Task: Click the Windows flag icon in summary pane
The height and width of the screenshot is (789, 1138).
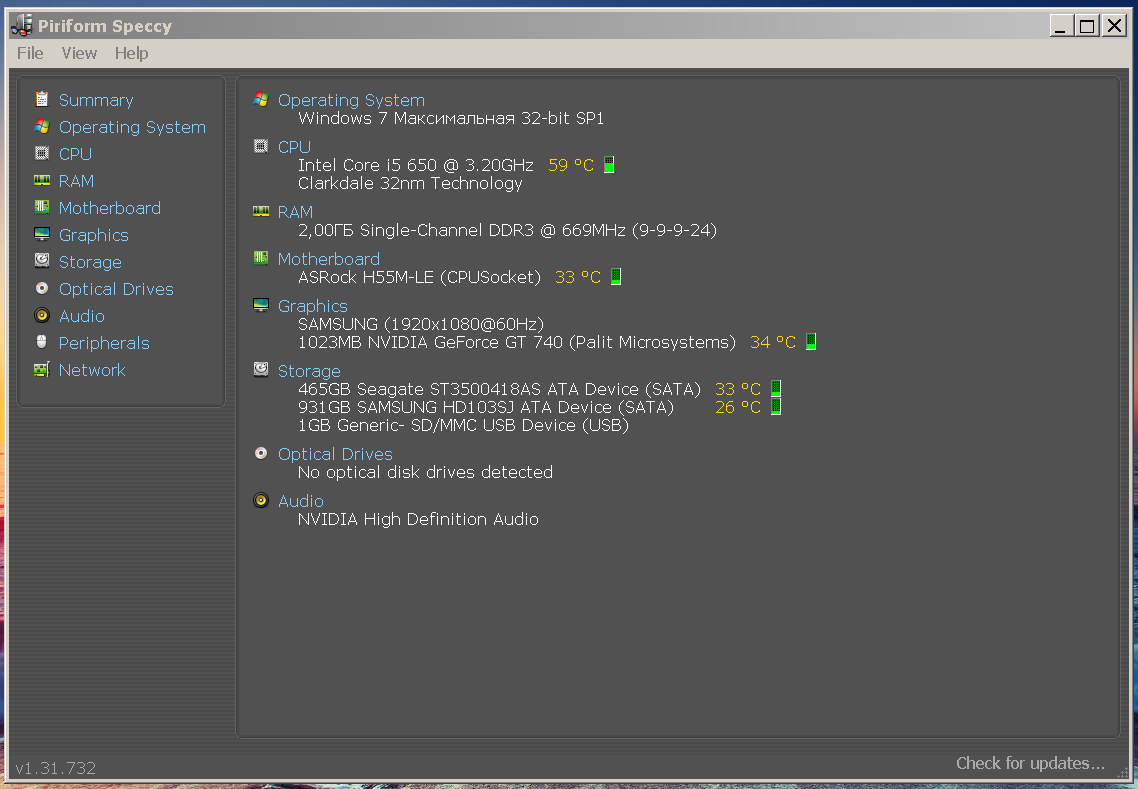Action: click(261, 99)
